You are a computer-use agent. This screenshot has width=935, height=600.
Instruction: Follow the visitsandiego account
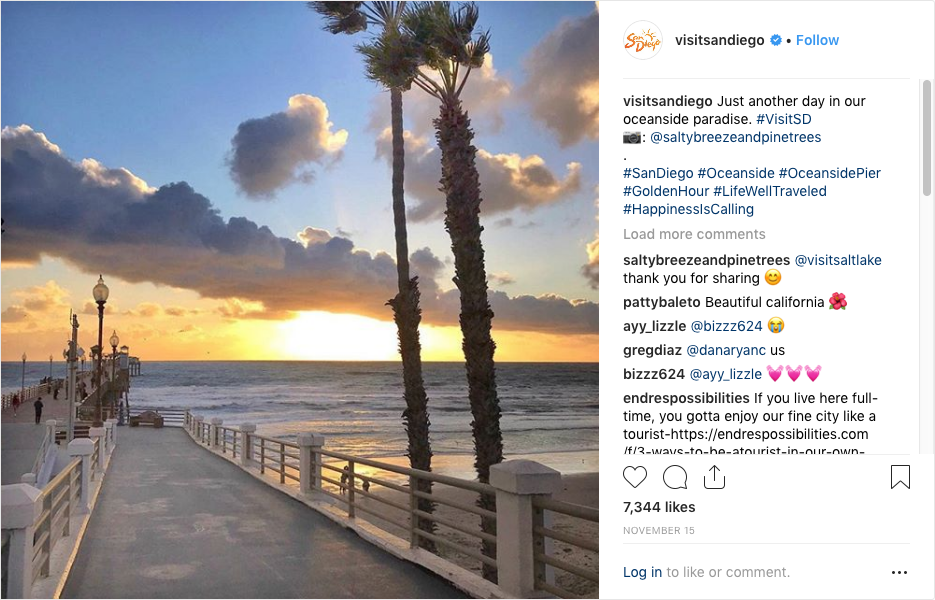click(817, 40)
